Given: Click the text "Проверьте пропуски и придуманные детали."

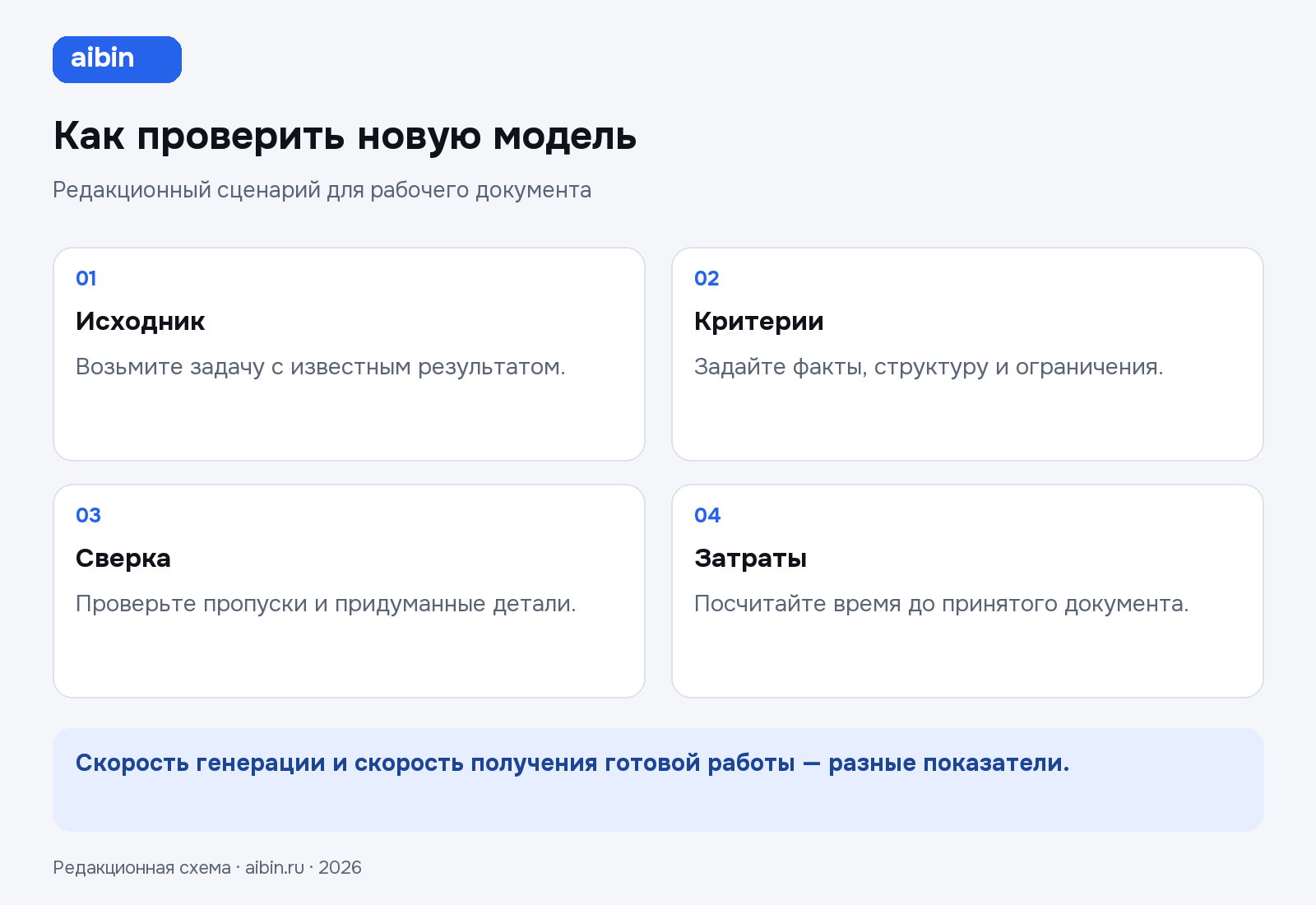Looking at the screenshot, I should [x=326, y=604].
